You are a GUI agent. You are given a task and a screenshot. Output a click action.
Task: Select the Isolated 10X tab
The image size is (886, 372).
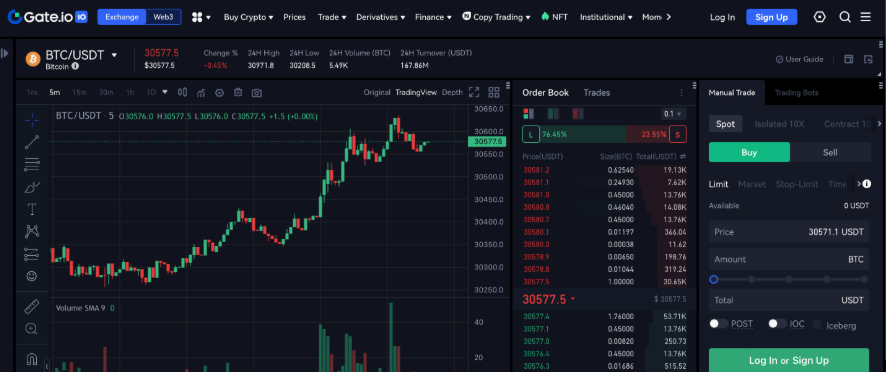(x=779, y=124)
